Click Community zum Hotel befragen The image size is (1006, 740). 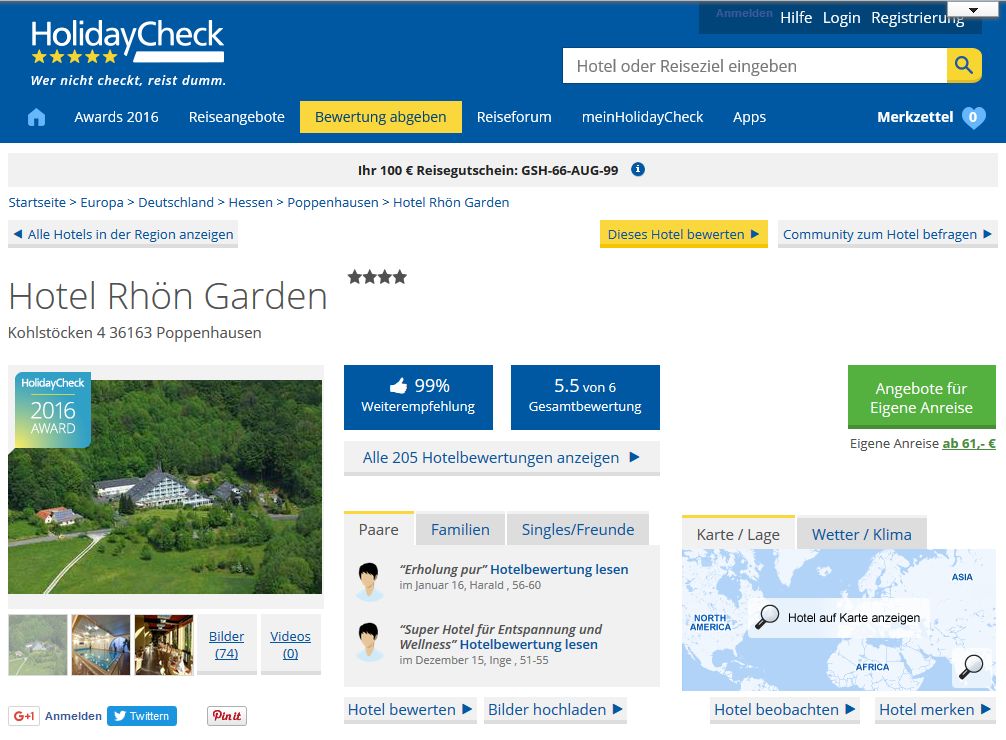click(x=887, y=234)
